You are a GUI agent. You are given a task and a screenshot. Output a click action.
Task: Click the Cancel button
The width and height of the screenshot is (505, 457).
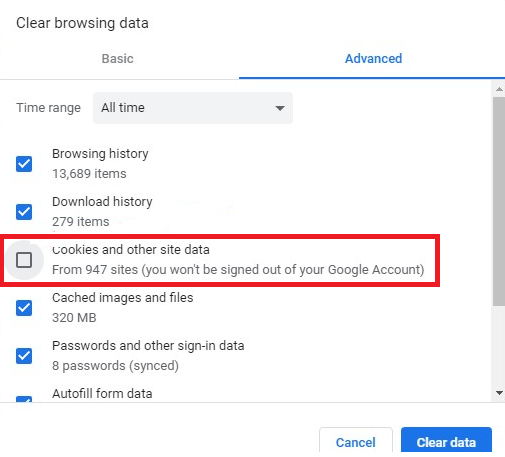coord(356,442)
